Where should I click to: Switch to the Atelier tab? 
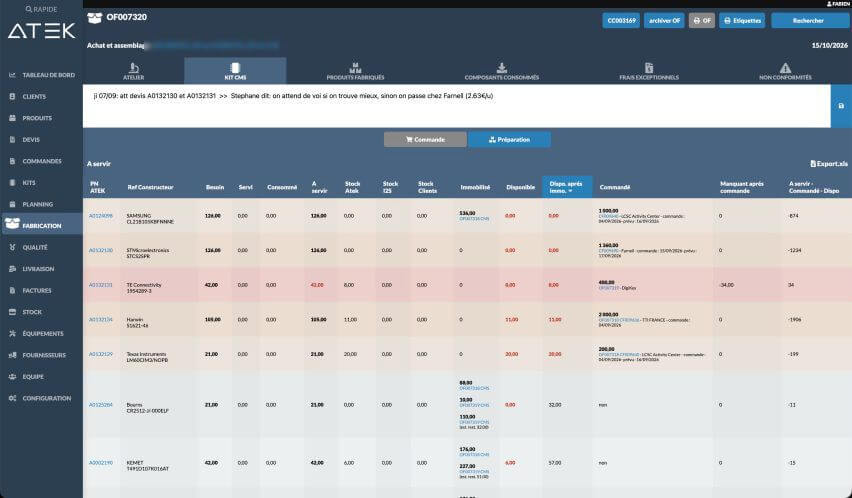(133, 71)
